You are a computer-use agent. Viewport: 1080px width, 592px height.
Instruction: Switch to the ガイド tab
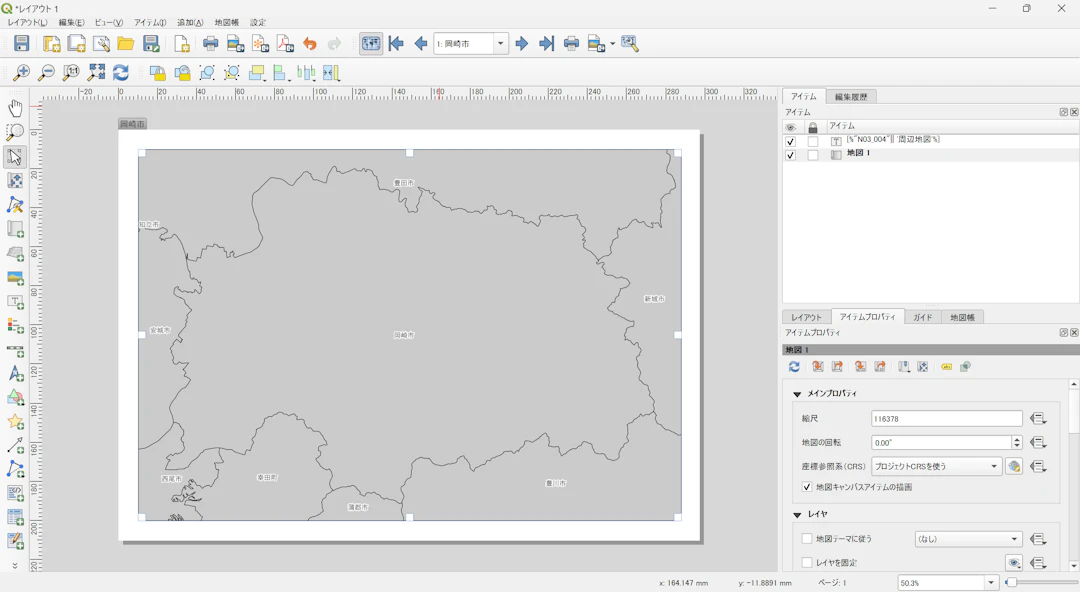[922, 317]
